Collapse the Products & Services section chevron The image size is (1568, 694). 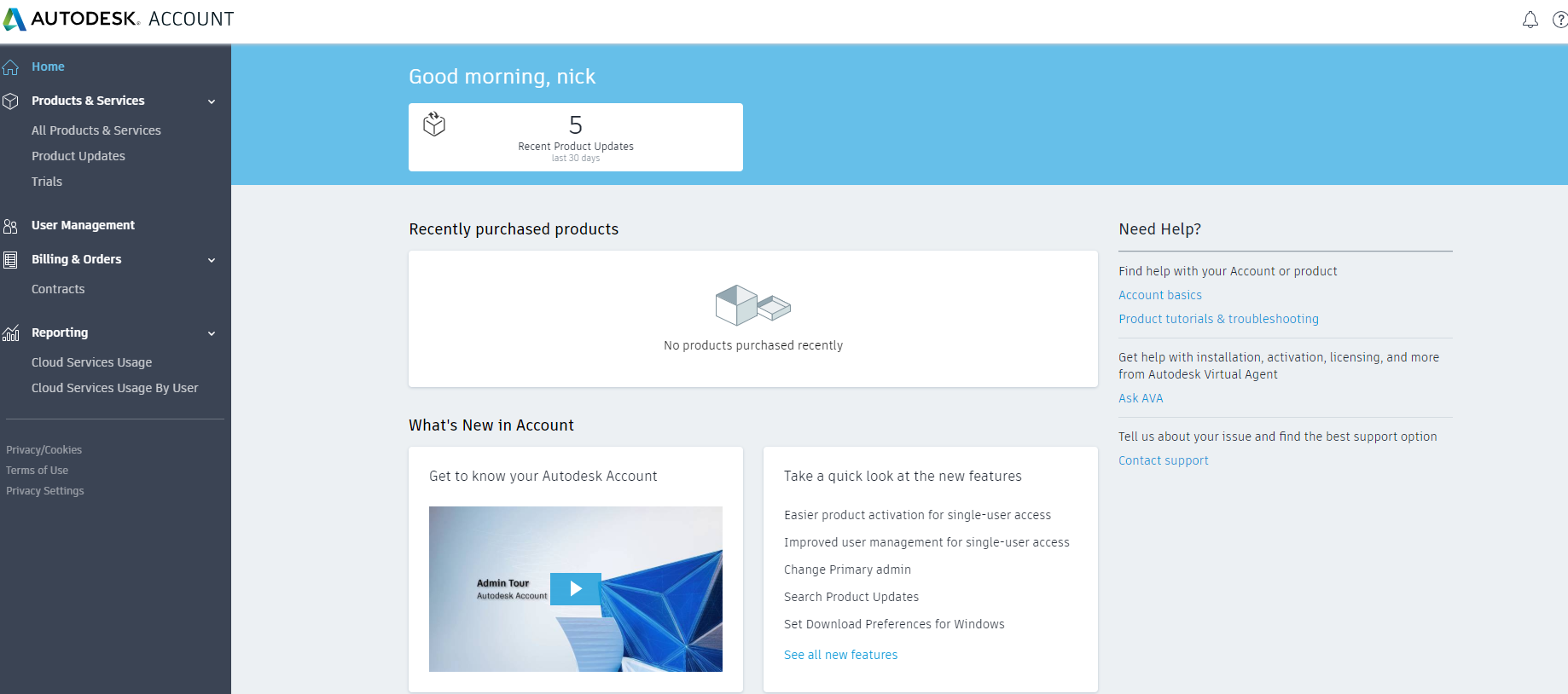pyautogui.click(x=212, y=101)
